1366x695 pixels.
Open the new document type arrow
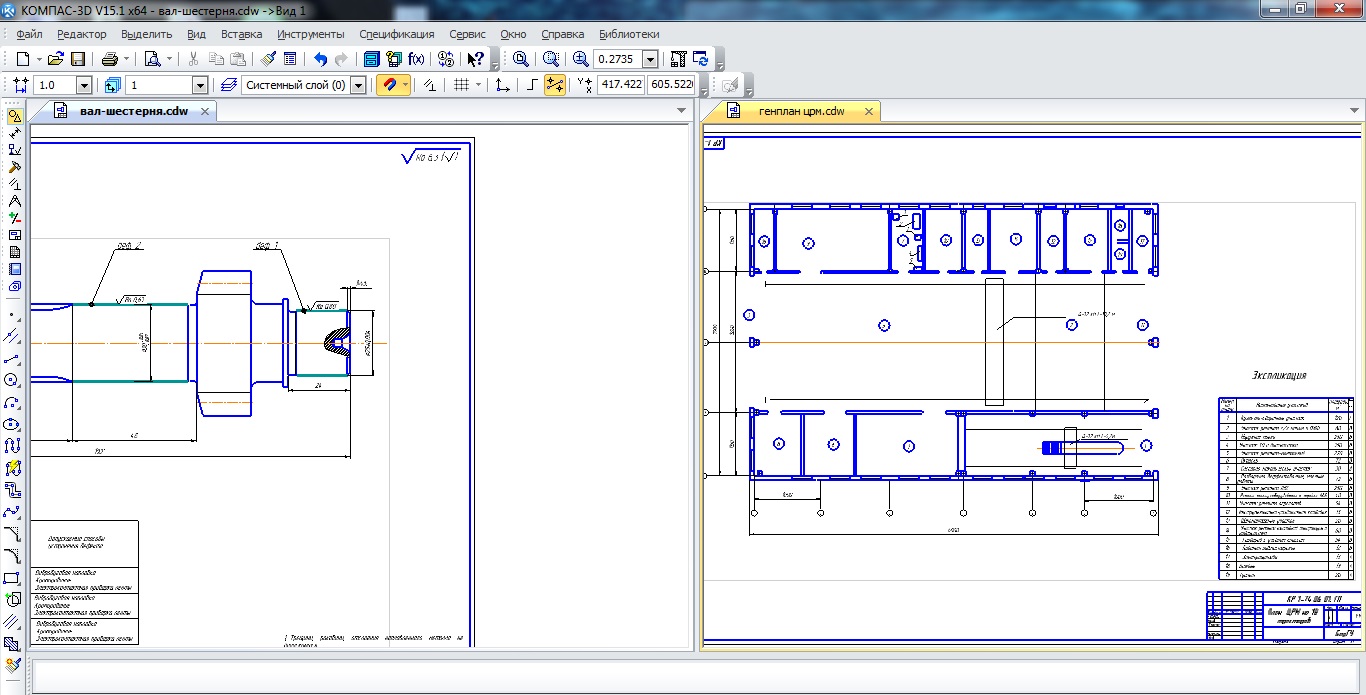pyautogui.click(x=38, y=59)
